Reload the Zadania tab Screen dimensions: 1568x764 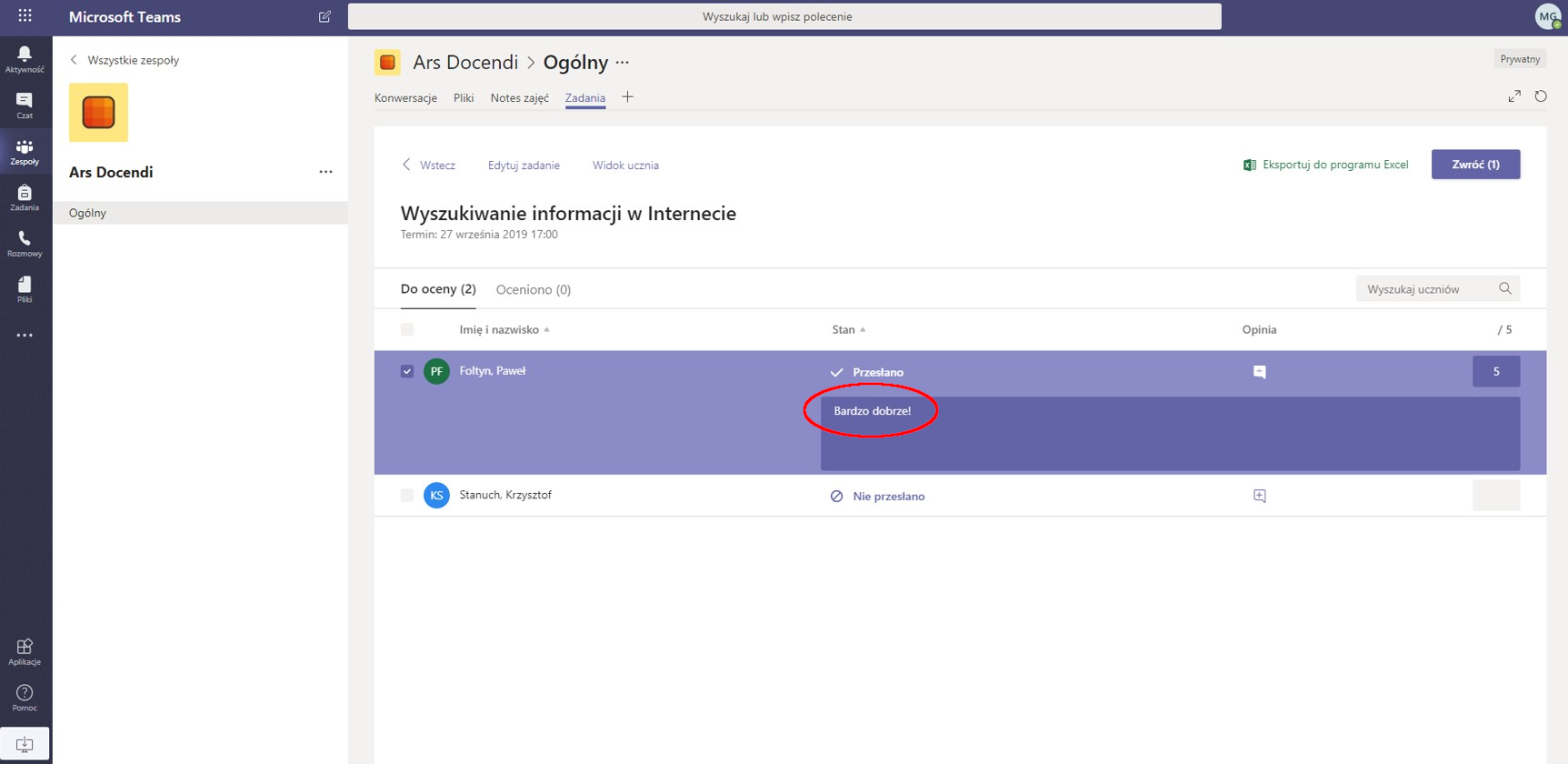pyautogui.click(x=1541, y=96)
